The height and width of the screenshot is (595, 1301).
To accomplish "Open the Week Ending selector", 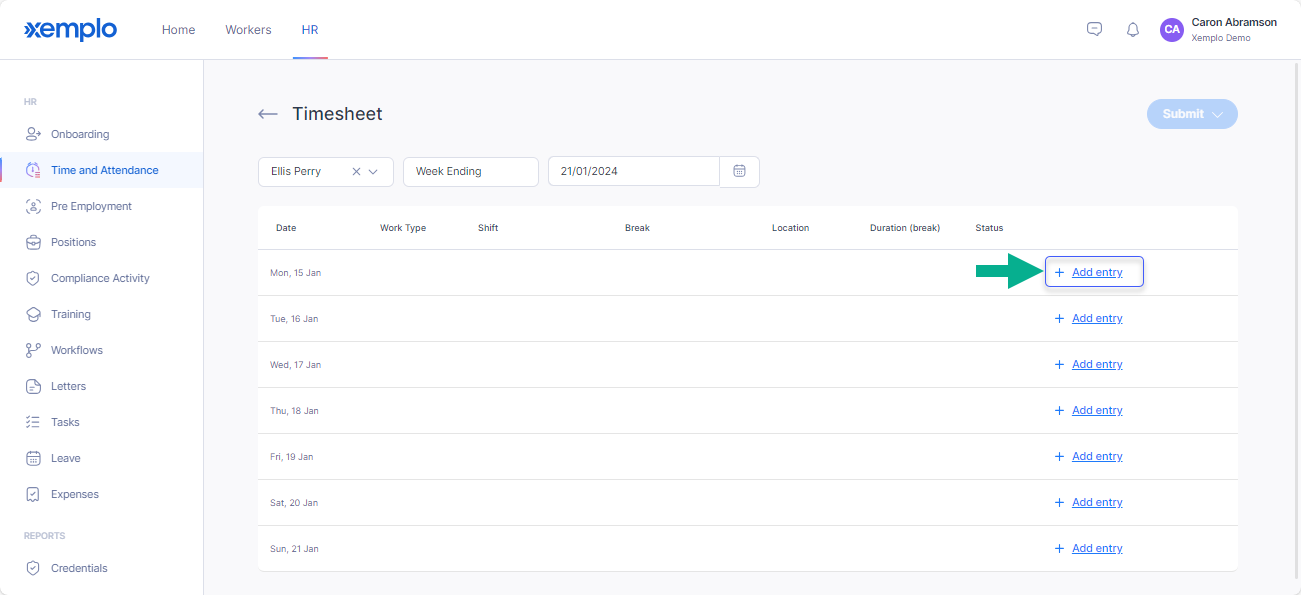I will 471,171.
